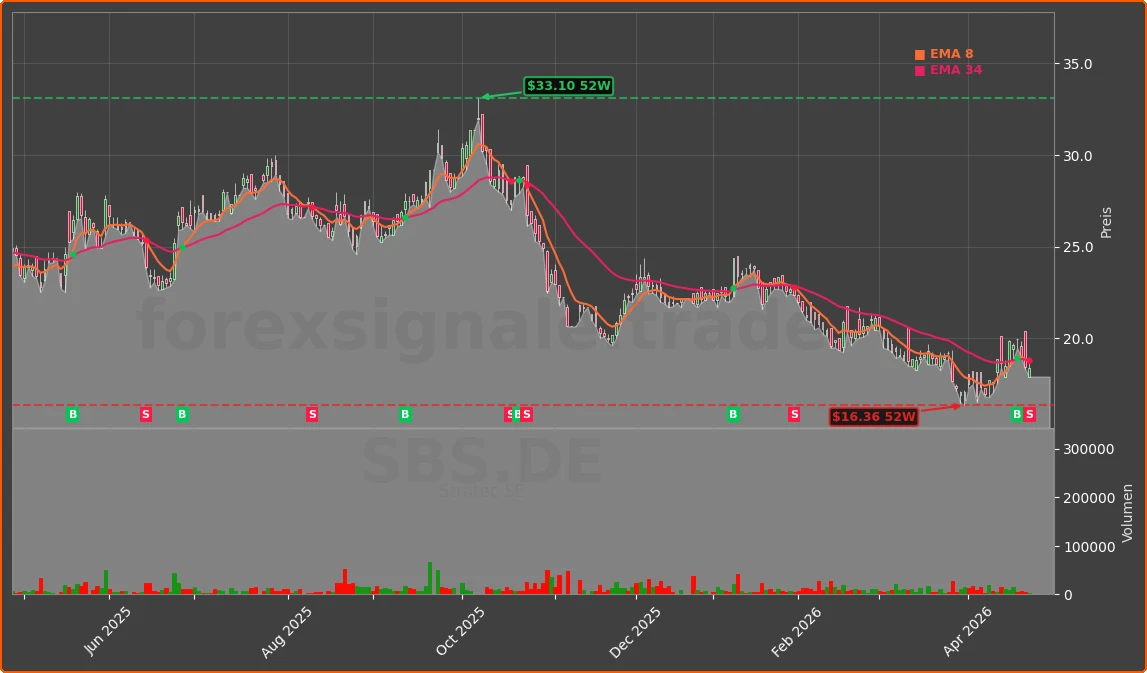
Task: Click the last S marker in October 2025 cluster
Action: 527,415
